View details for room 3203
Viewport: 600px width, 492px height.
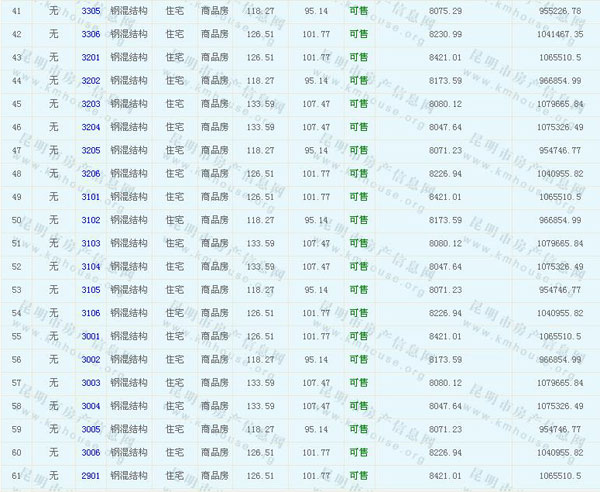pos(90,104)
